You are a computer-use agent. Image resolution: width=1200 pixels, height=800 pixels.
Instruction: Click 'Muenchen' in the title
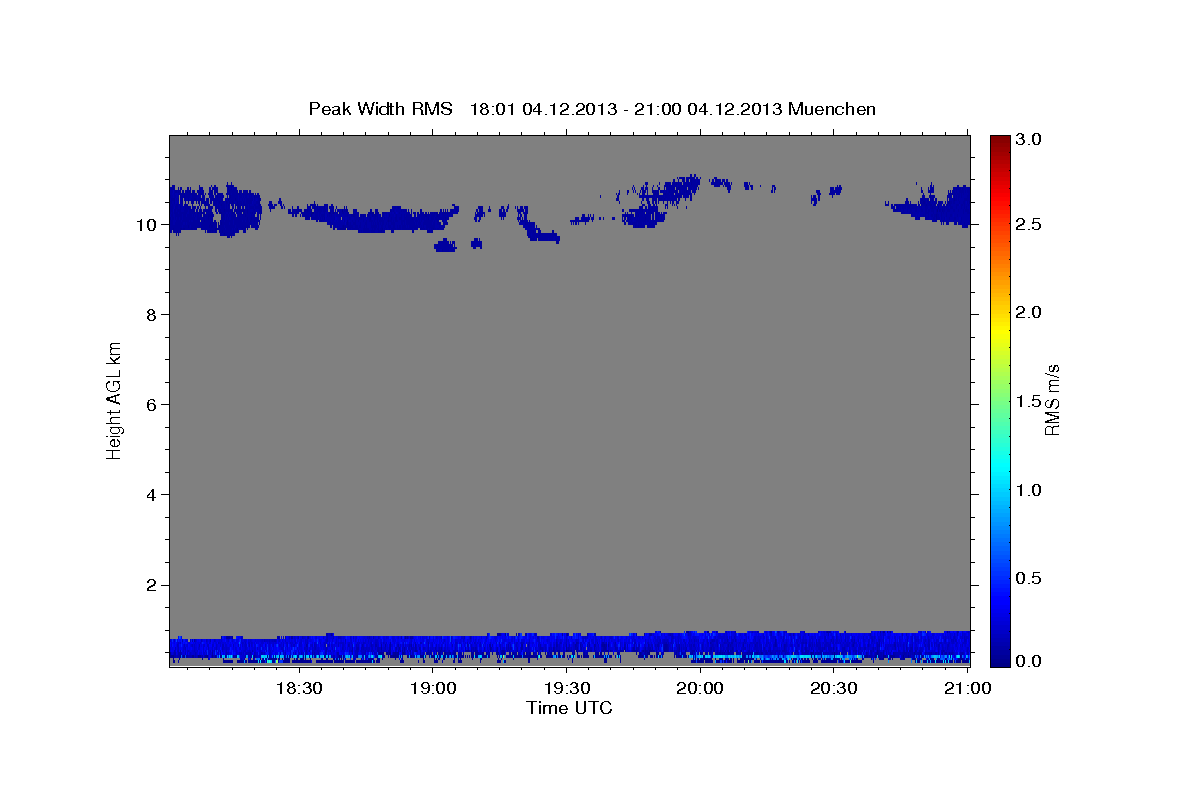[832, 108]
